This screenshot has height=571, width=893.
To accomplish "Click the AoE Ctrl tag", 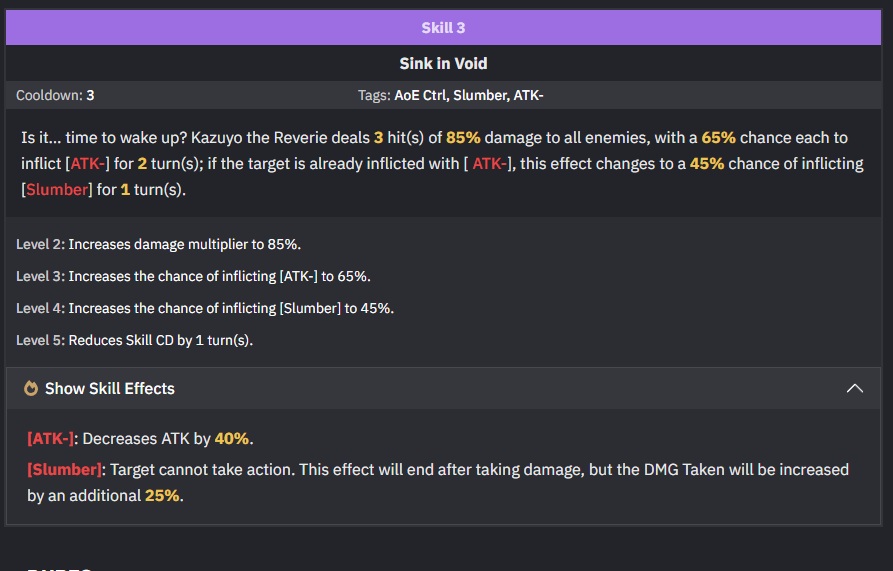I will pyautogui.click(x=421, y=95).
